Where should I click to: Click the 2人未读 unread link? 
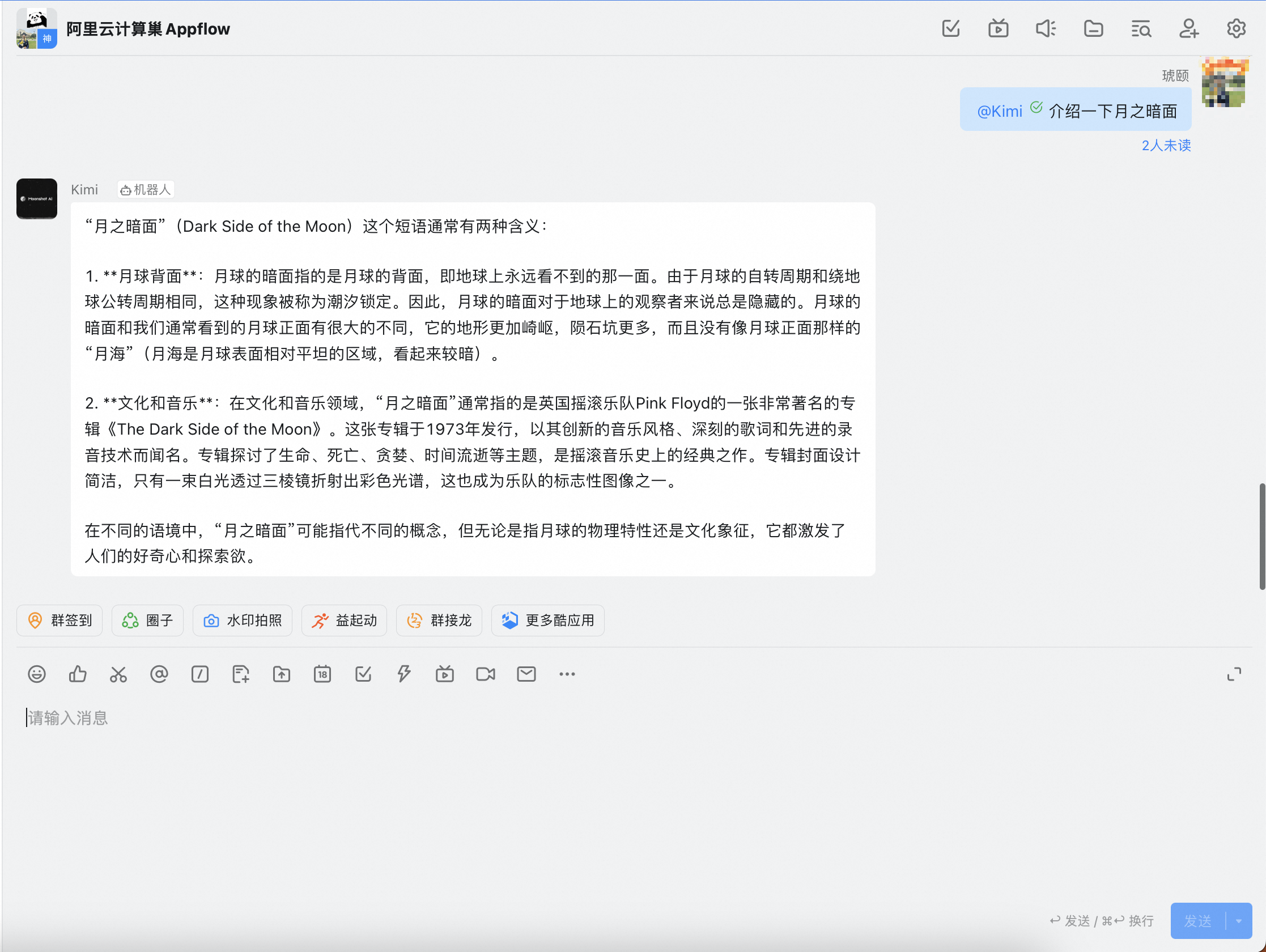1166,146
